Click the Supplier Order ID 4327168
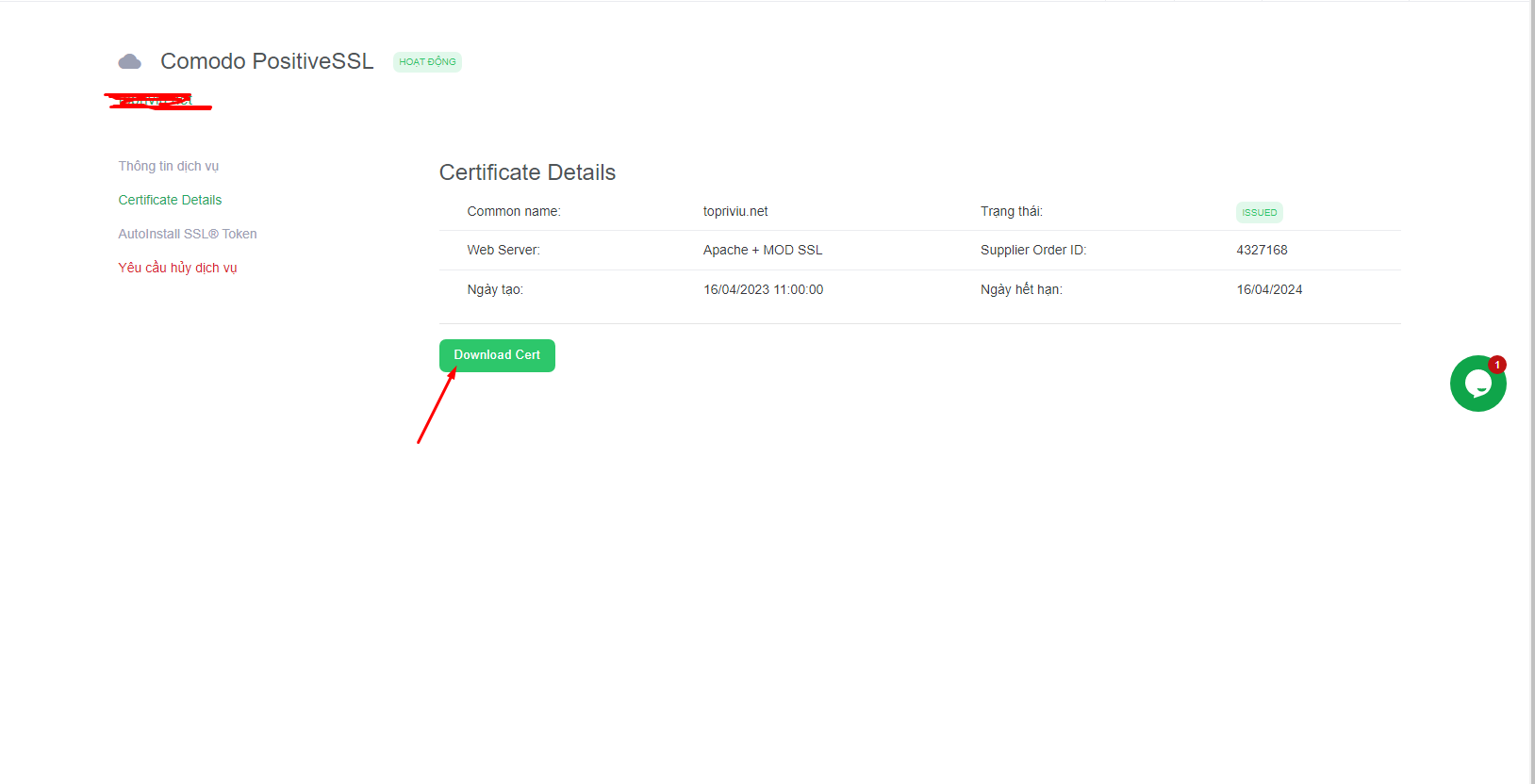The width and height of the screenshot is (1535, 784). tap(1262, 250)
